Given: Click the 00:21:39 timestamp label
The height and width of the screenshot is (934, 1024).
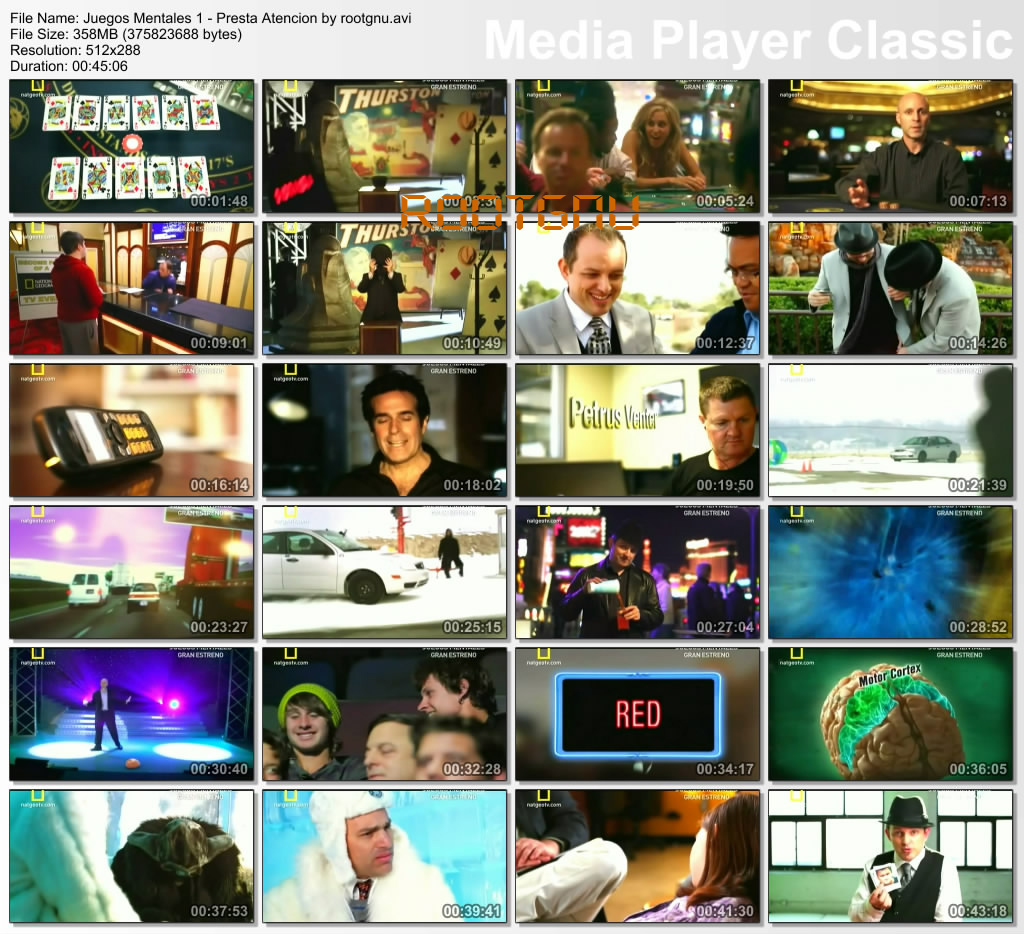Looking at the screenshot, I should coord(978,485).
